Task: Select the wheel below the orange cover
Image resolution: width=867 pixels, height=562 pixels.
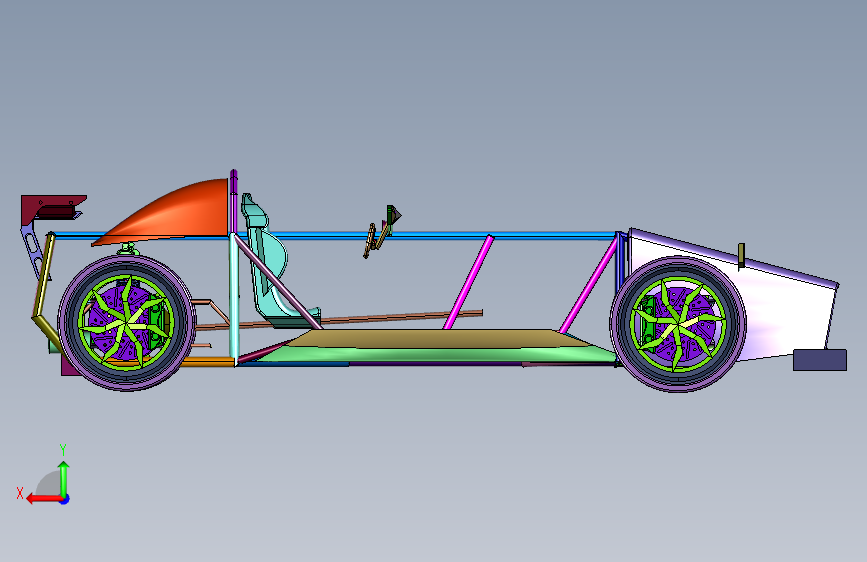Action: click(127, 322)
